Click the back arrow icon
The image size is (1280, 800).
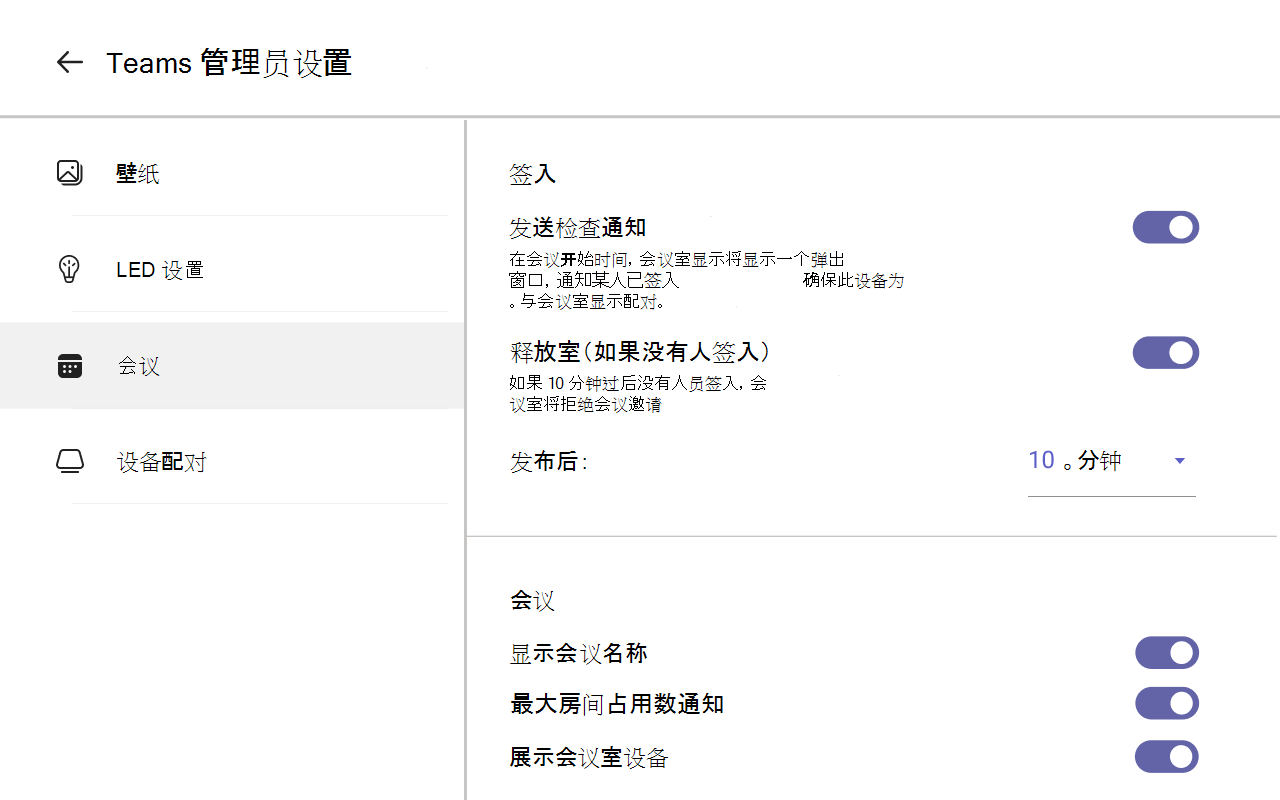coord(69,62)
